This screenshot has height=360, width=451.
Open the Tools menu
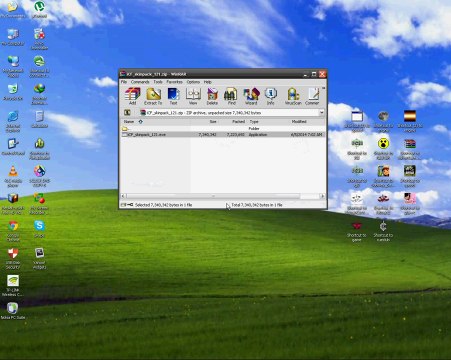pyautogui.click(x=158, y=82)
